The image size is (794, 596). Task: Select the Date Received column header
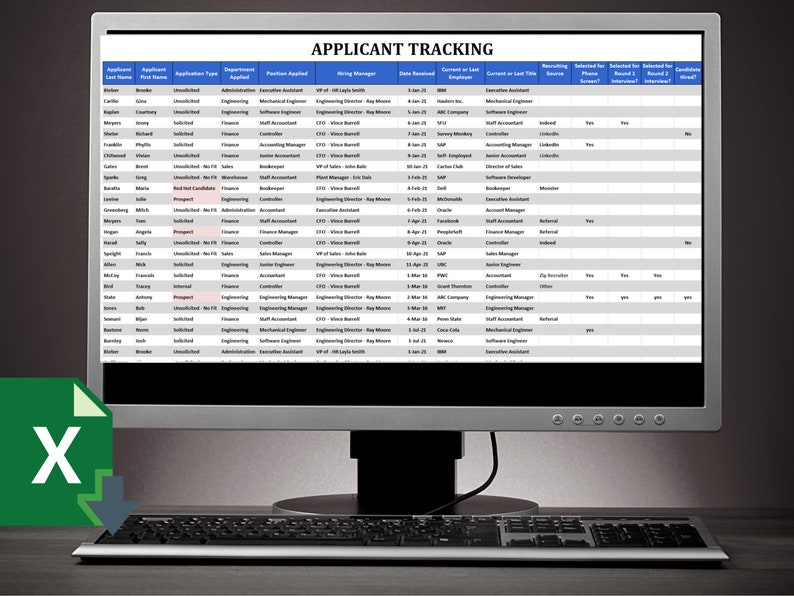(x=417, y=73)
